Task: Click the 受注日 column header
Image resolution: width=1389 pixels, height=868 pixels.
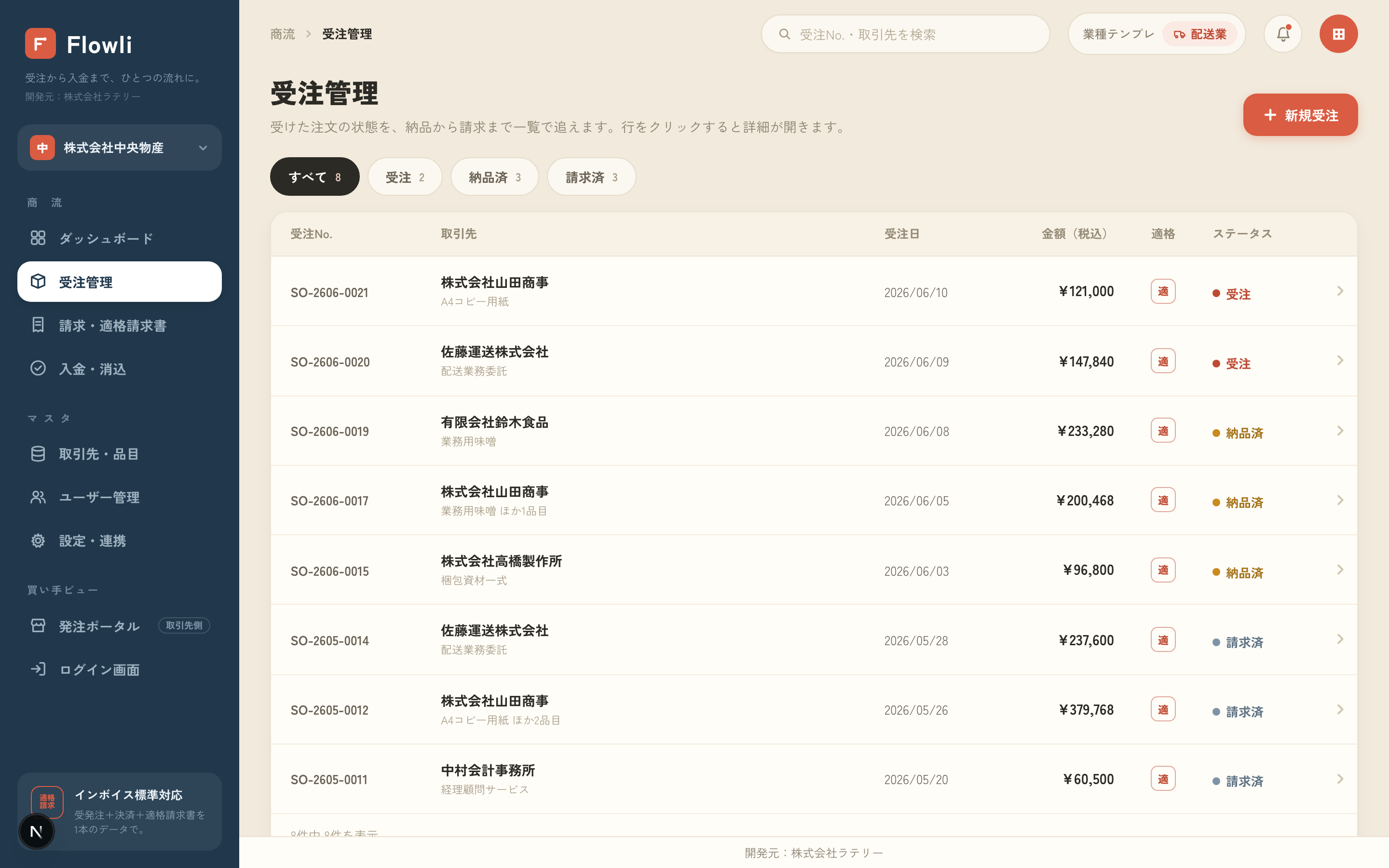Action: (x=902, y=234)
